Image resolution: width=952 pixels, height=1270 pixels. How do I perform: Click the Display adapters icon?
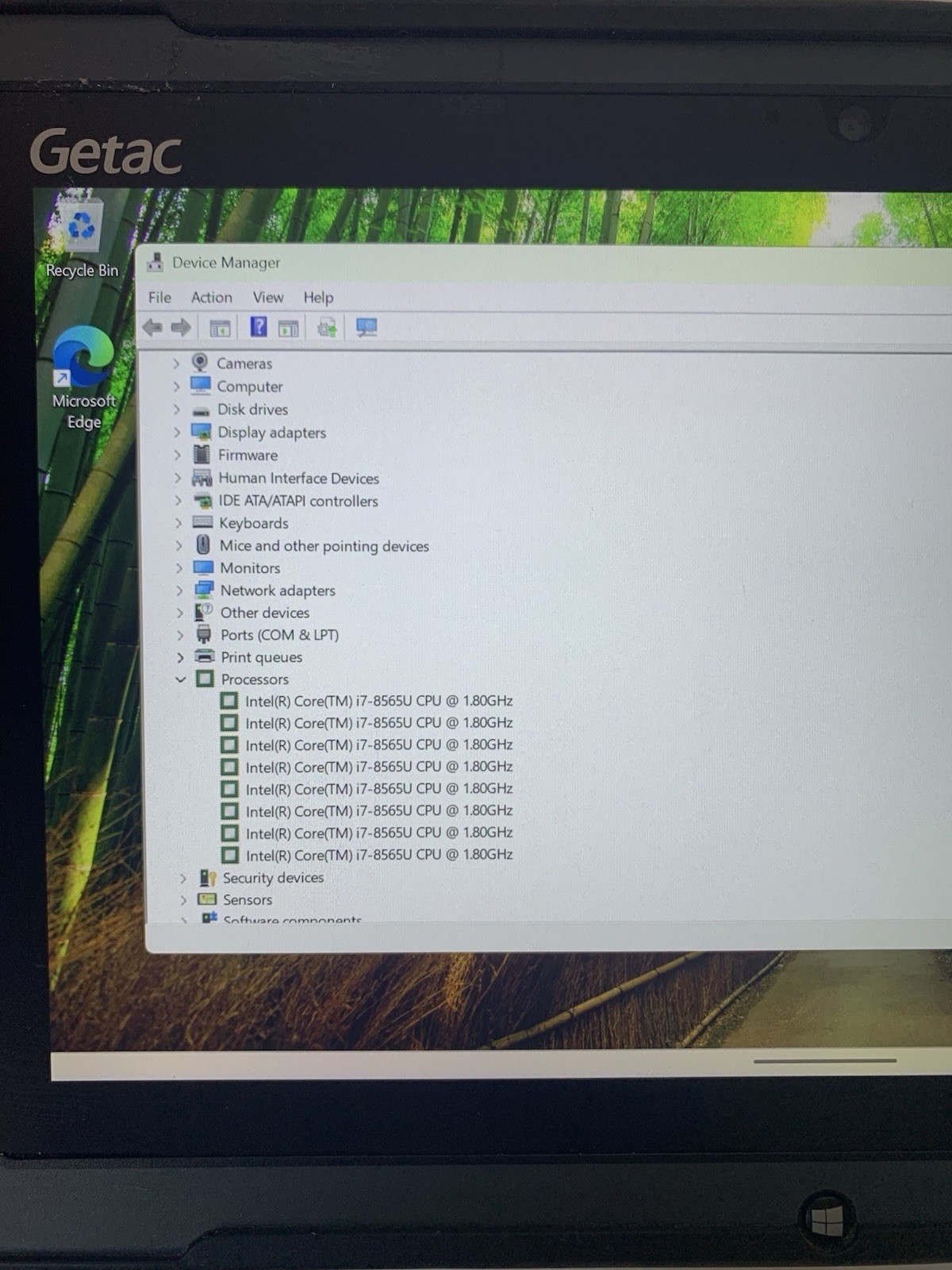click(202, 432)
